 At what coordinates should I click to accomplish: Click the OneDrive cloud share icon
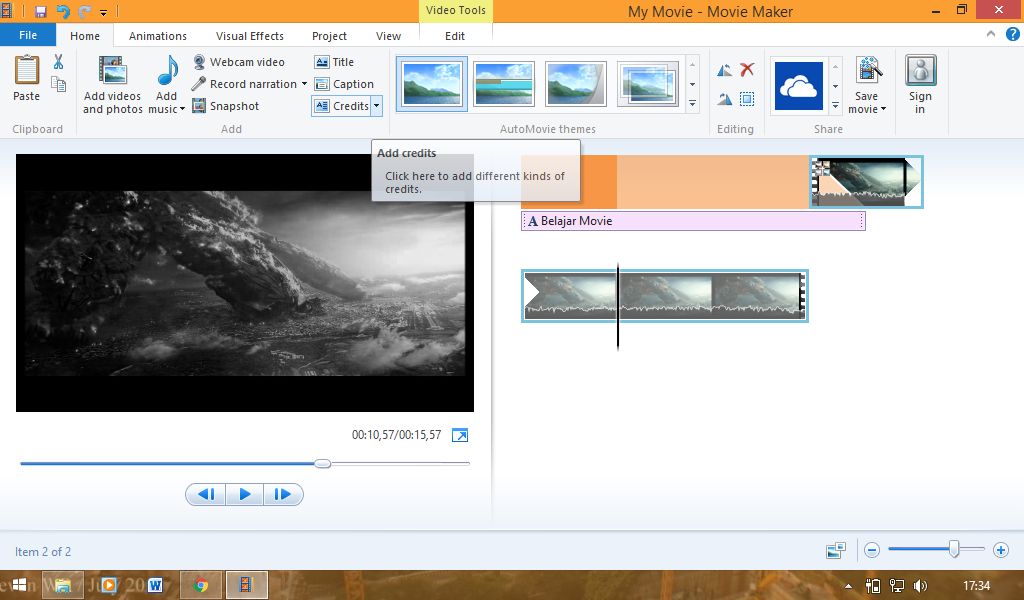[799, 86]
